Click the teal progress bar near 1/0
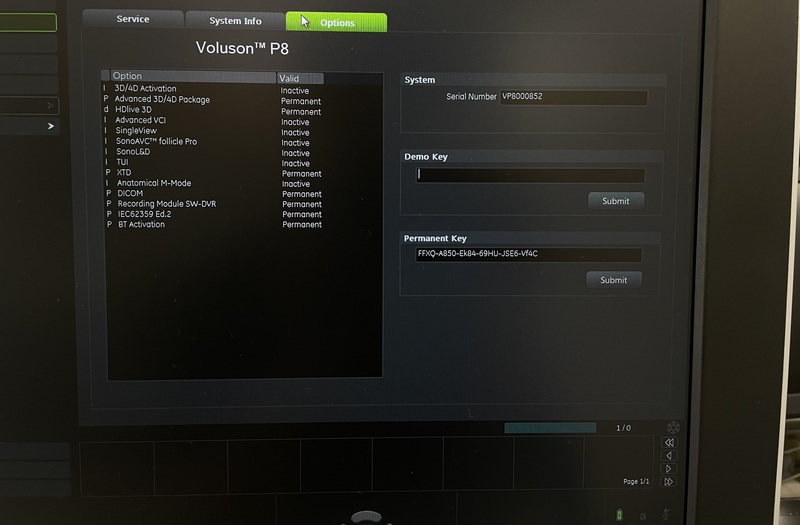Viewport: 800px width, 525px height. [550, 428]
